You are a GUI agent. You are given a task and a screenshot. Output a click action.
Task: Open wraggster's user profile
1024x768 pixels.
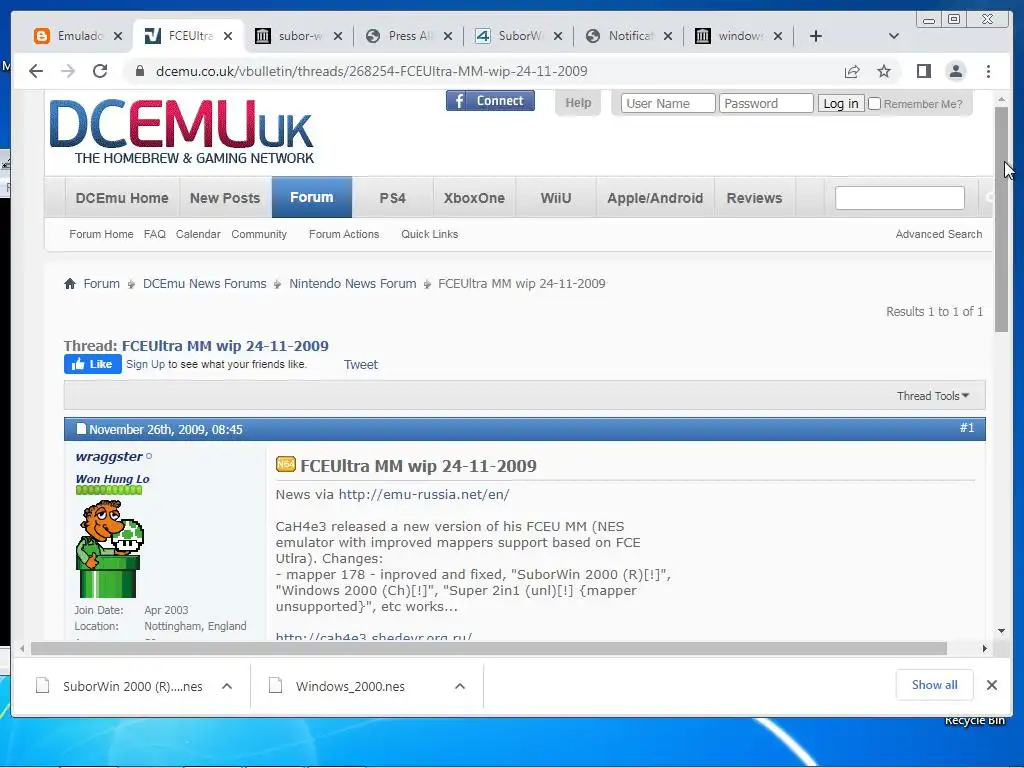(109, 456)
